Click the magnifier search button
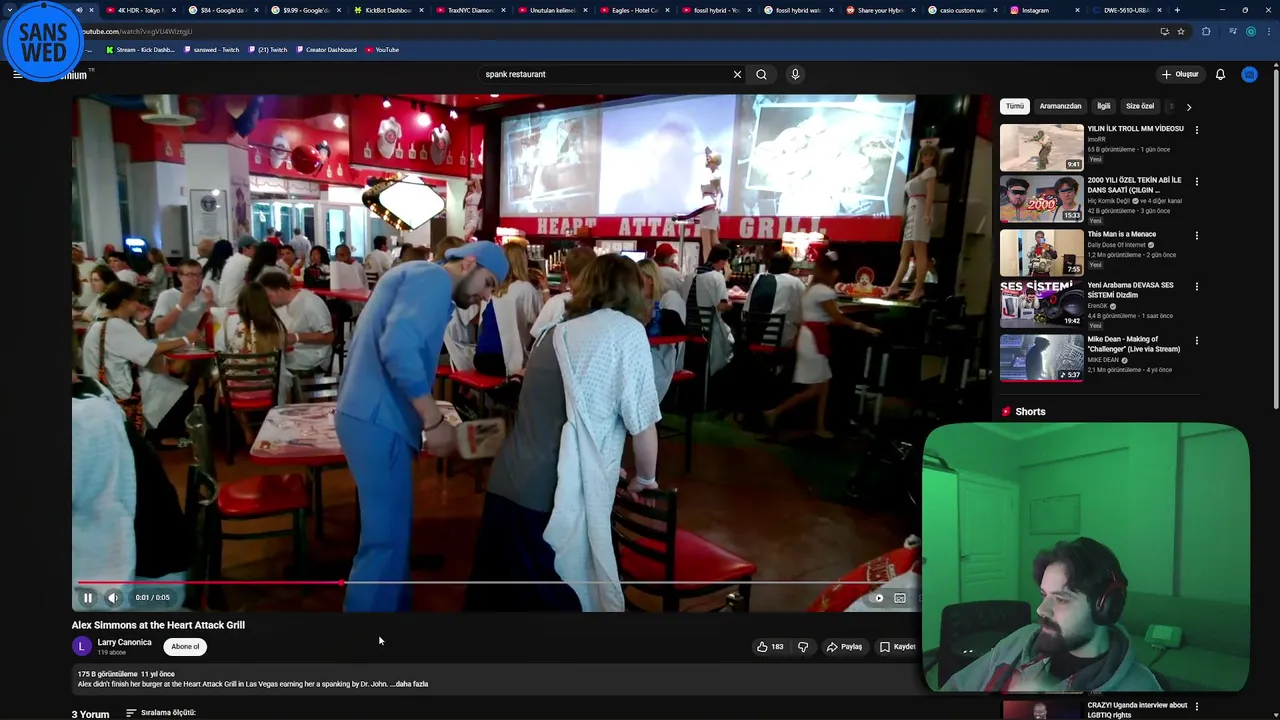Screen dimensions: 1280x720 pyautogui.click(x=761, y=74)
